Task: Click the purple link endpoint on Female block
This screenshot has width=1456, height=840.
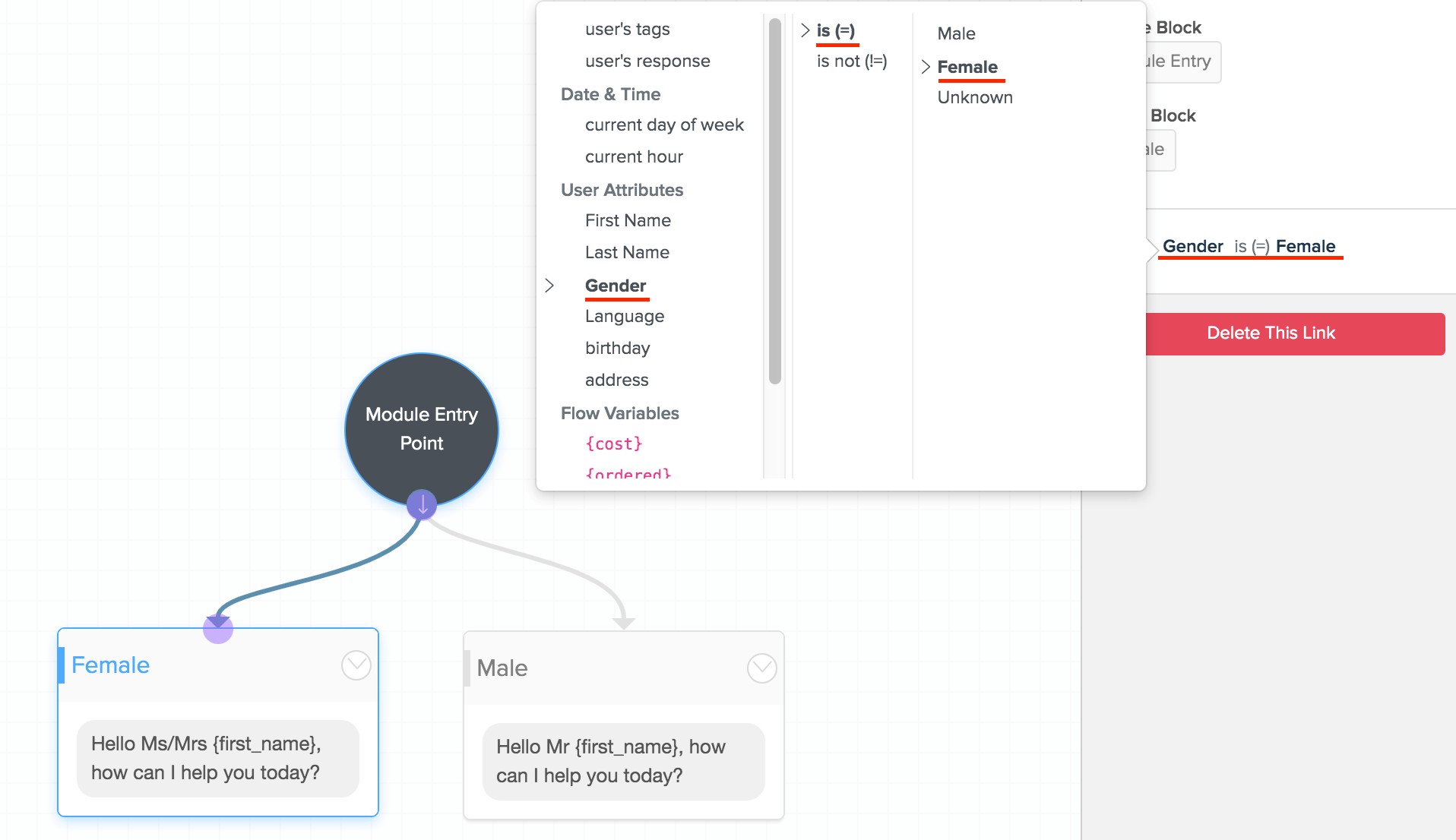Action: tap(218, 628)
